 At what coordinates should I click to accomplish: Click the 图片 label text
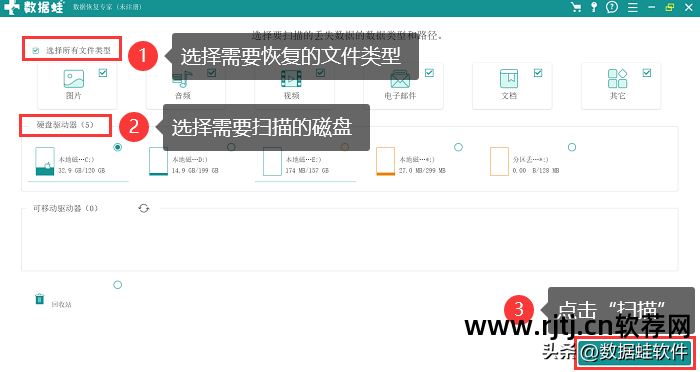[74, 96]
